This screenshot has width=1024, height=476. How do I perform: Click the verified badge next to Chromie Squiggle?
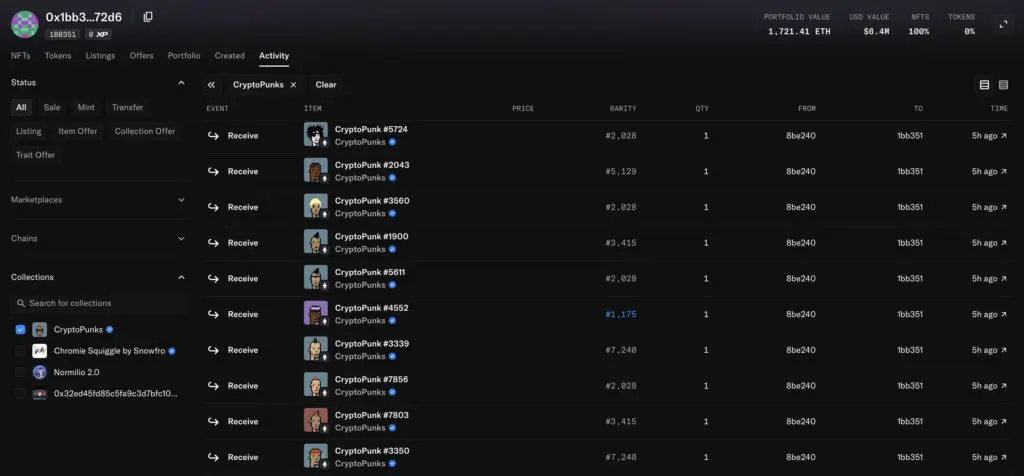172,351
